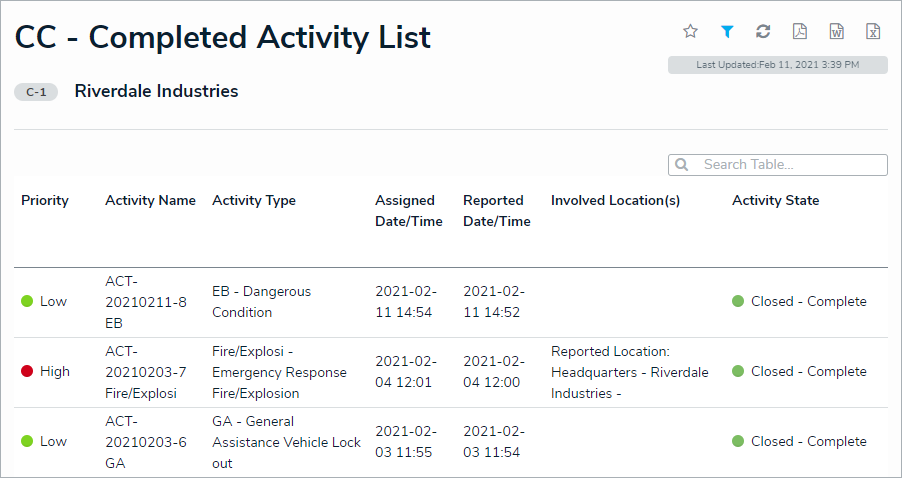902x478 pixels.
Task: Export the report to PDF
Action: pos(800,31)
